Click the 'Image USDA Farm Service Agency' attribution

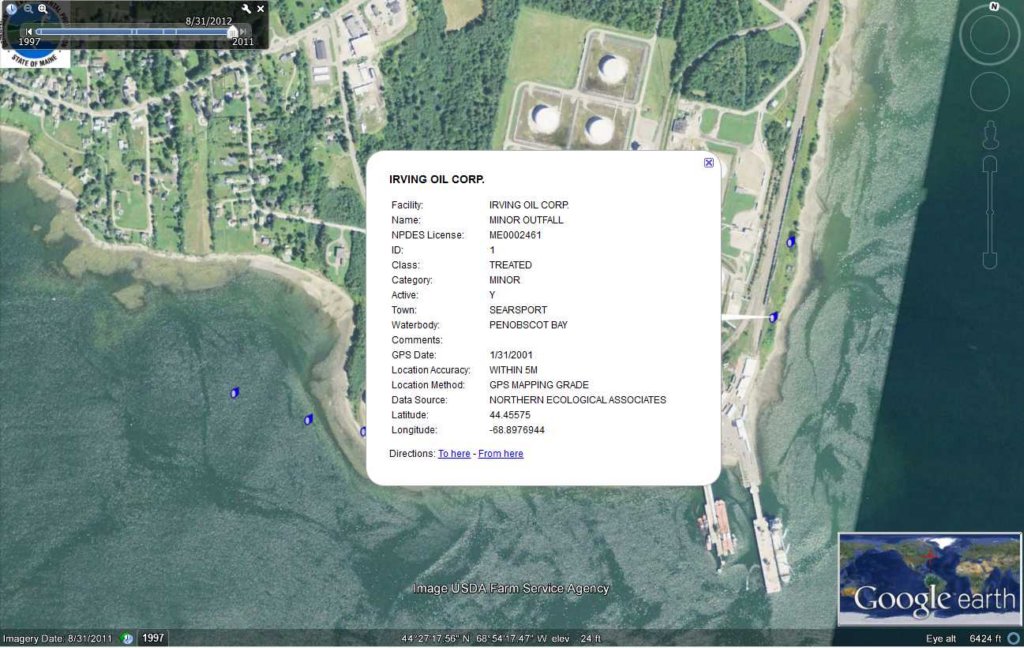coord(511,589)
